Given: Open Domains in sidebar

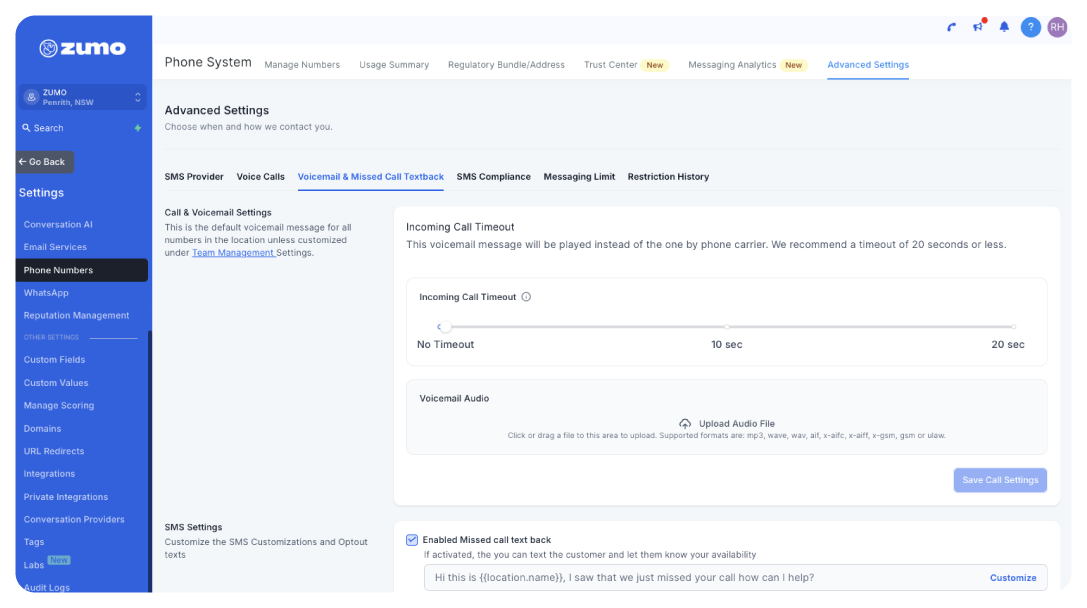Looking at the screenshot, I should coord(42,428).
